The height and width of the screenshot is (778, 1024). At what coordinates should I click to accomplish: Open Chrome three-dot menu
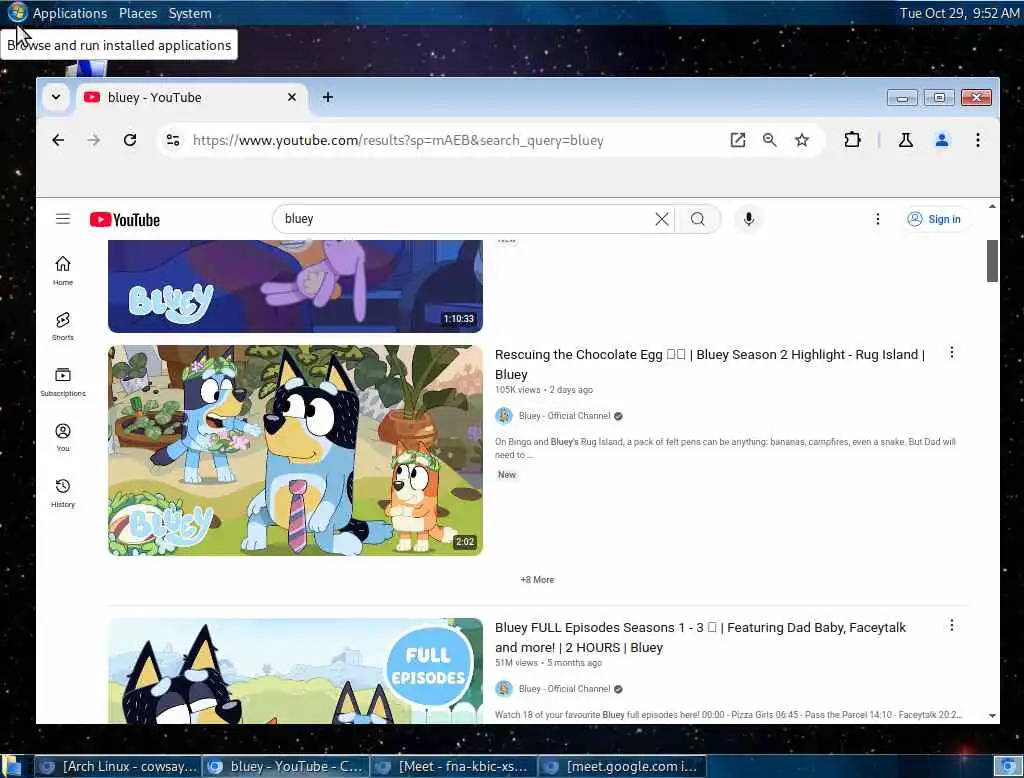tap(978, 140)
